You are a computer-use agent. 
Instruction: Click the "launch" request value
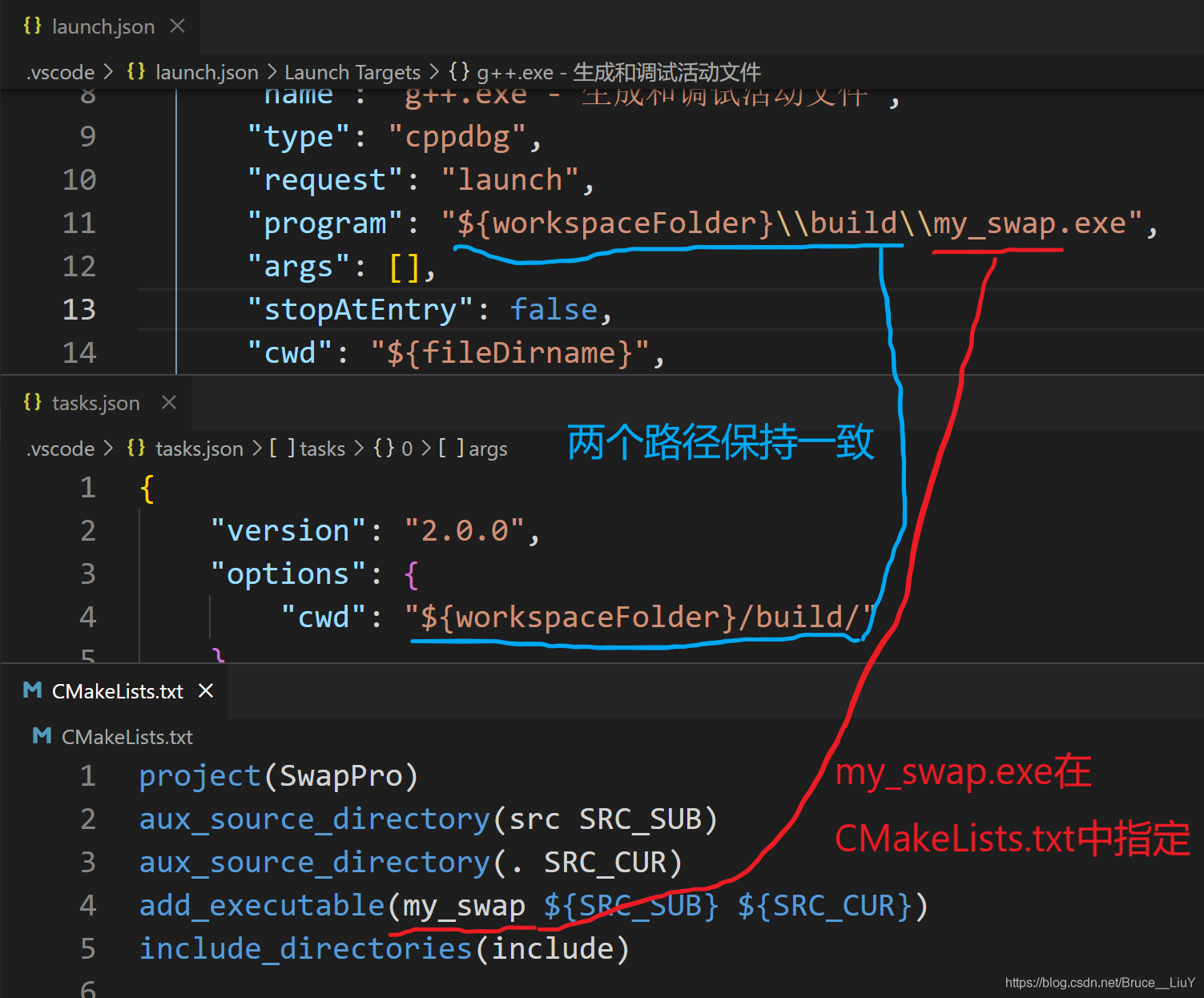pos(509,179)
